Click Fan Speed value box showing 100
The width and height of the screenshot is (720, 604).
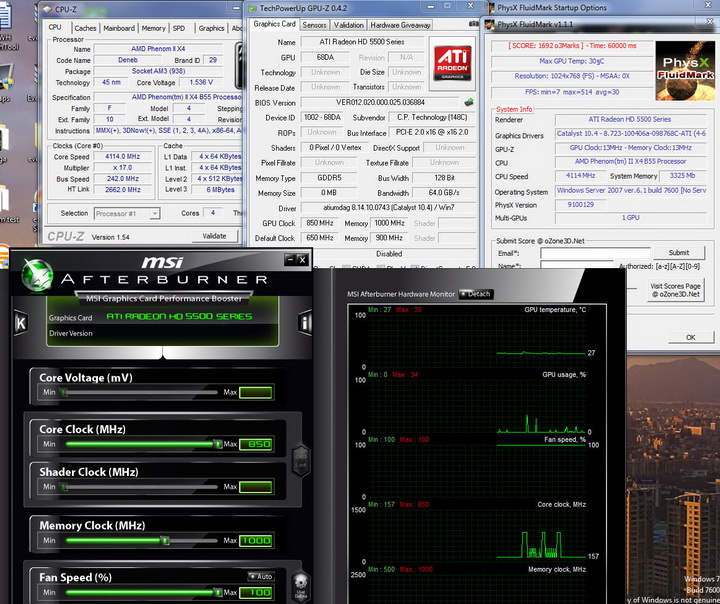[256, 593]
